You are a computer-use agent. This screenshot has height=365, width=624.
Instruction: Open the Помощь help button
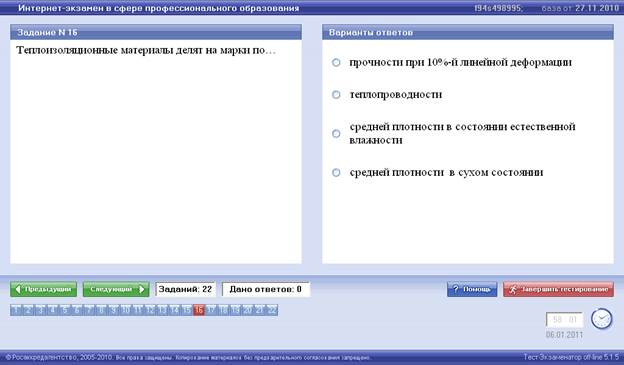[x=472, y=289]
